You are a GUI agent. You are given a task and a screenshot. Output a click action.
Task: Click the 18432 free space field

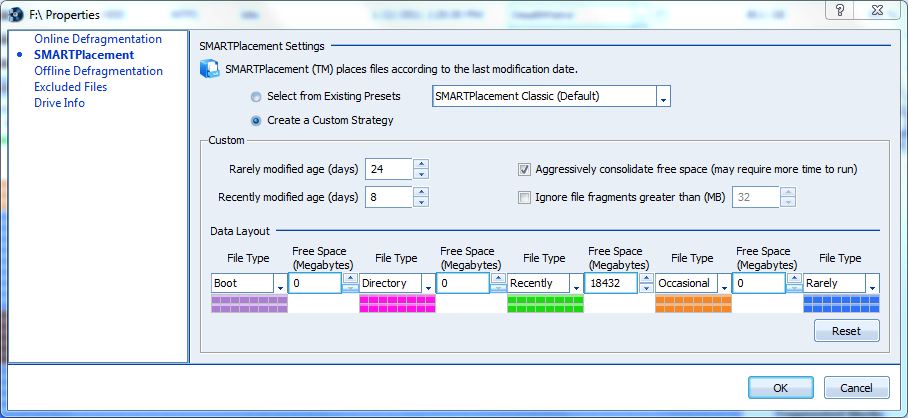coord(610,284)
